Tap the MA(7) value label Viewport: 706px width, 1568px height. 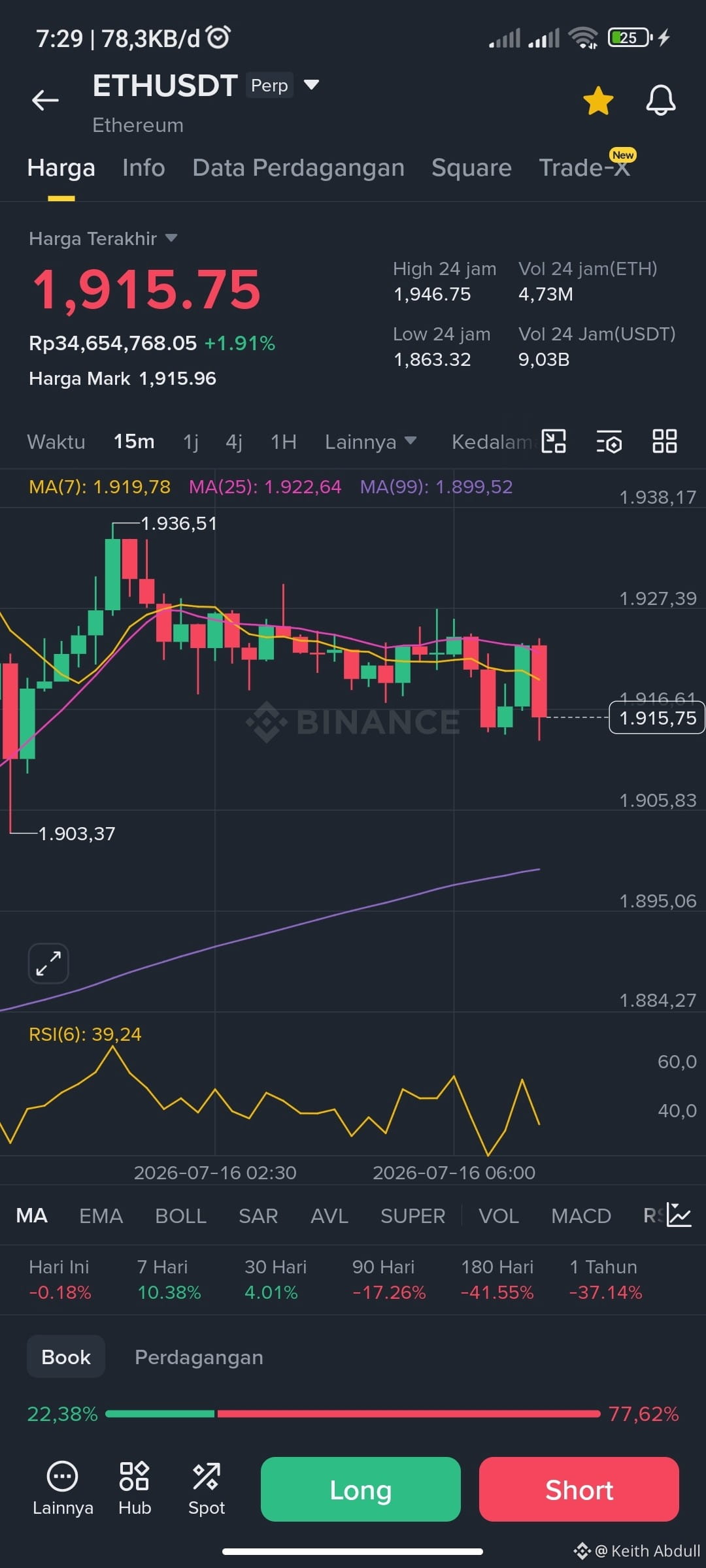pos(99,487)
